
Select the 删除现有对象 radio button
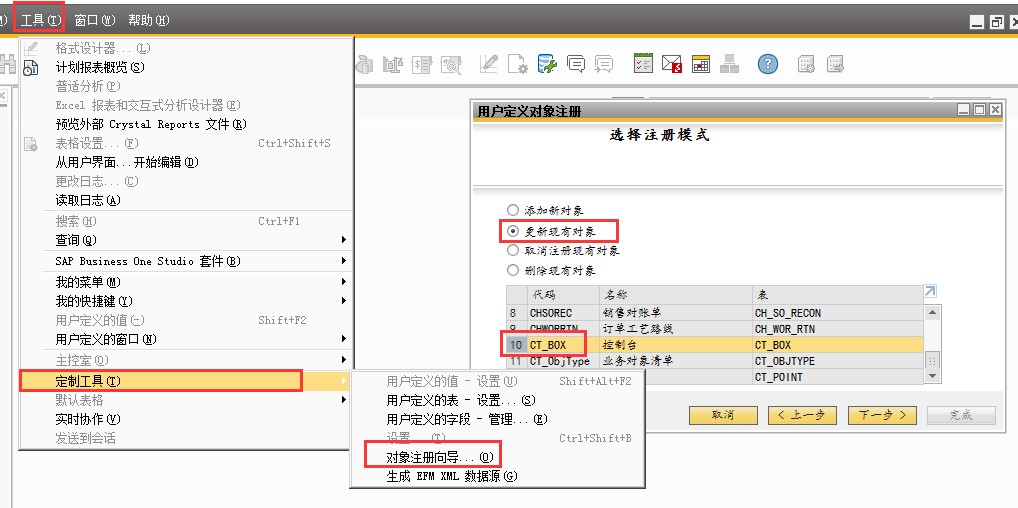[513, 271]
